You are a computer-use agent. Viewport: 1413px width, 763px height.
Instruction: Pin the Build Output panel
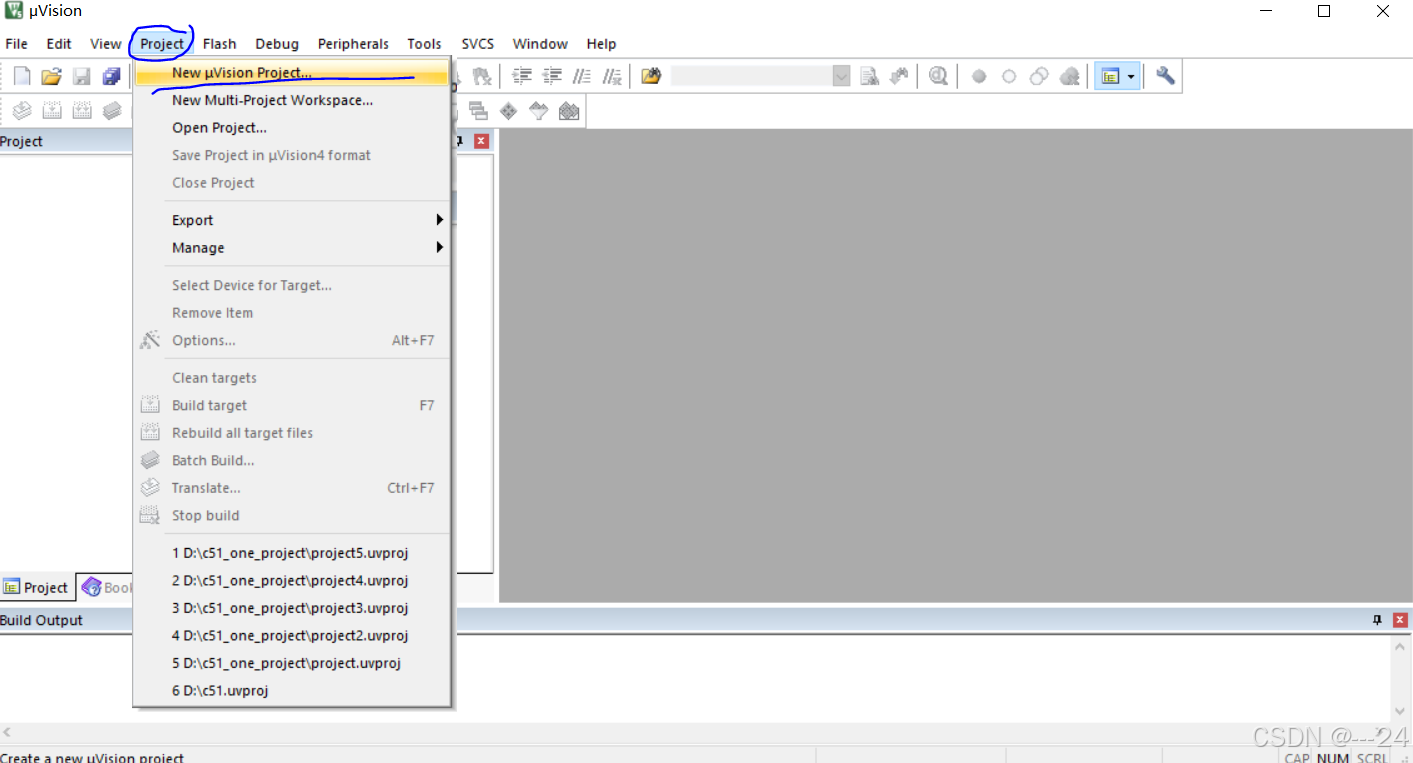coord(1377,620)
